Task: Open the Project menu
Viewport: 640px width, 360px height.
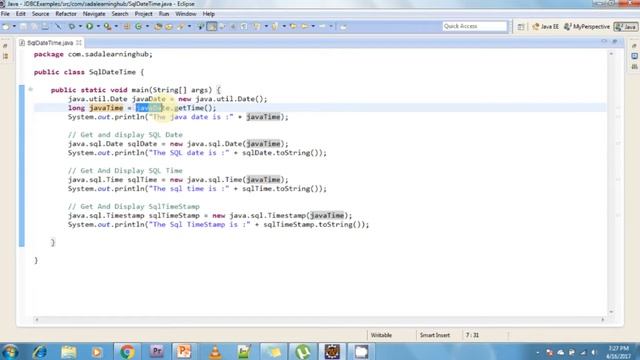Action: click(143, 14)
